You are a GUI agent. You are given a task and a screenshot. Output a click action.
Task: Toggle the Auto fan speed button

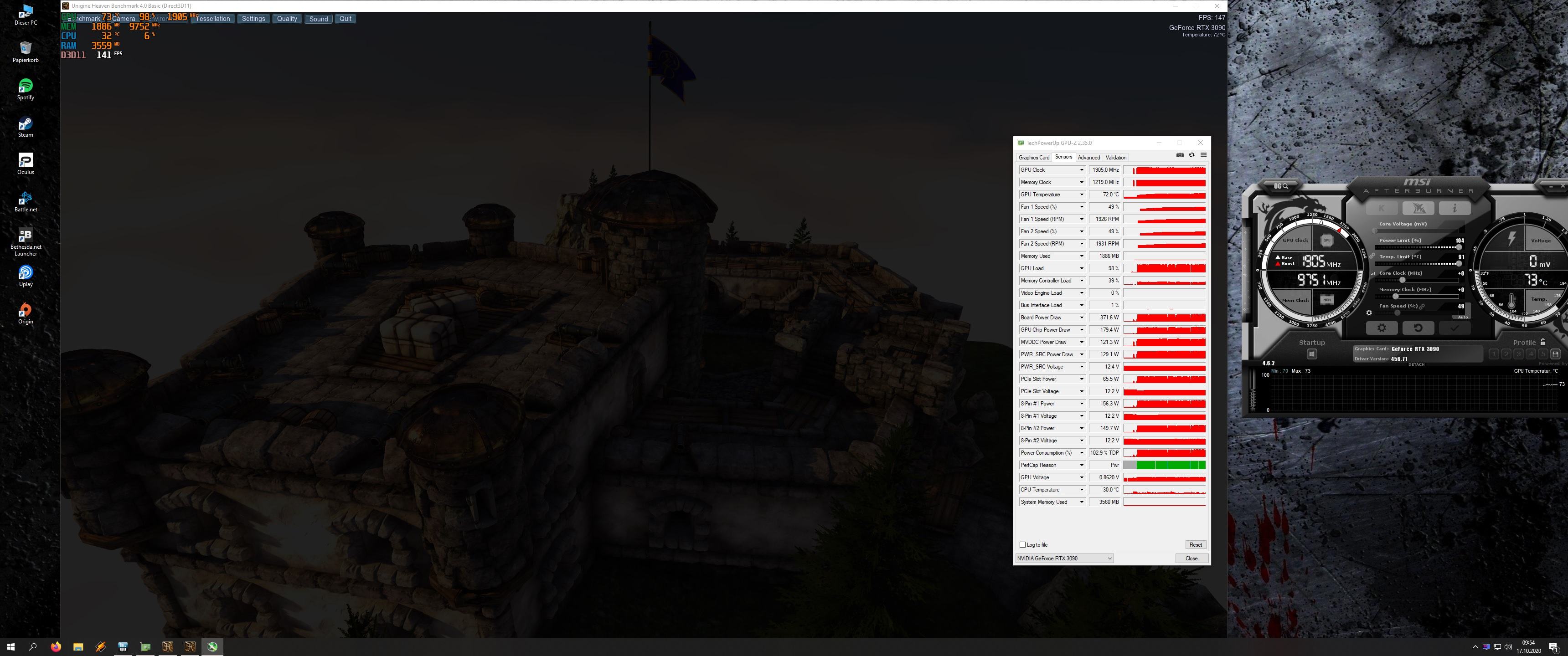point(1463,317)
